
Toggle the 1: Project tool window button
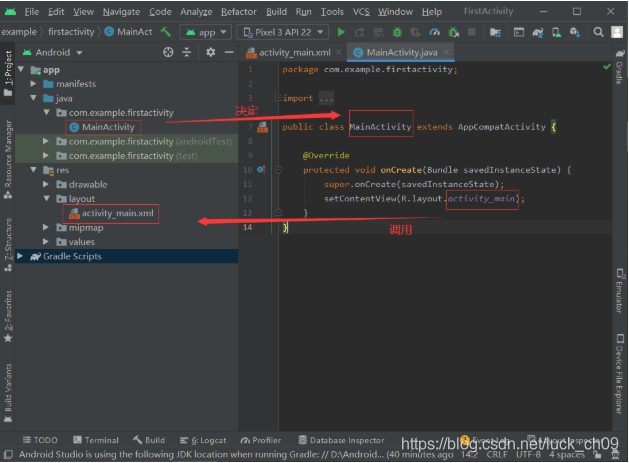coord(8,73)
